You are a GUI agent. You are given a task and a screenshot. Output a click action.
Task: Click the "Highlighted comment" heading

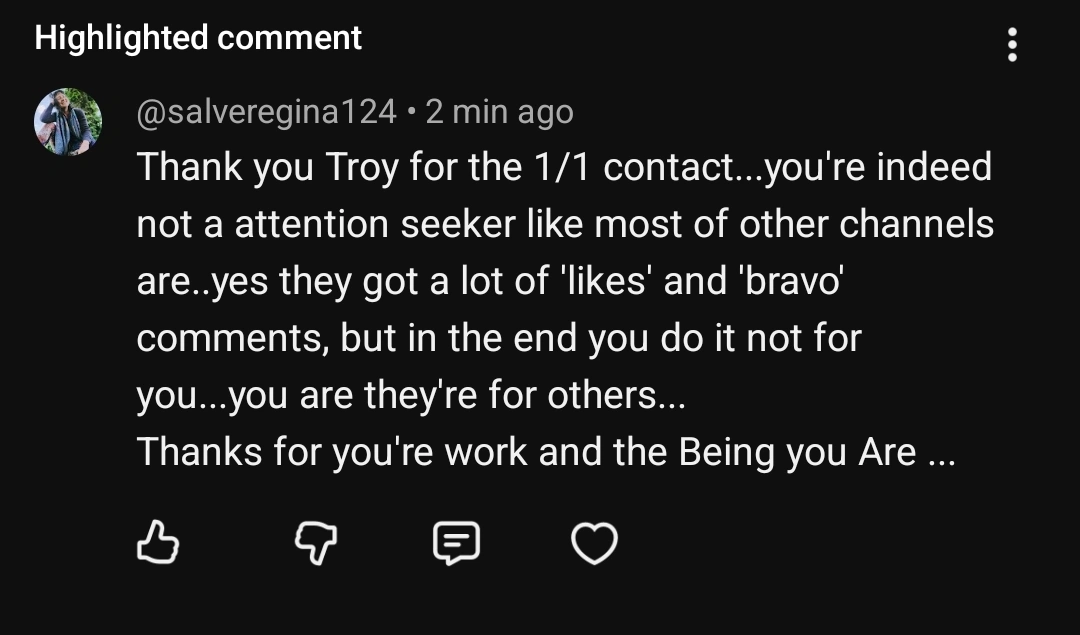tap(198, 38)
